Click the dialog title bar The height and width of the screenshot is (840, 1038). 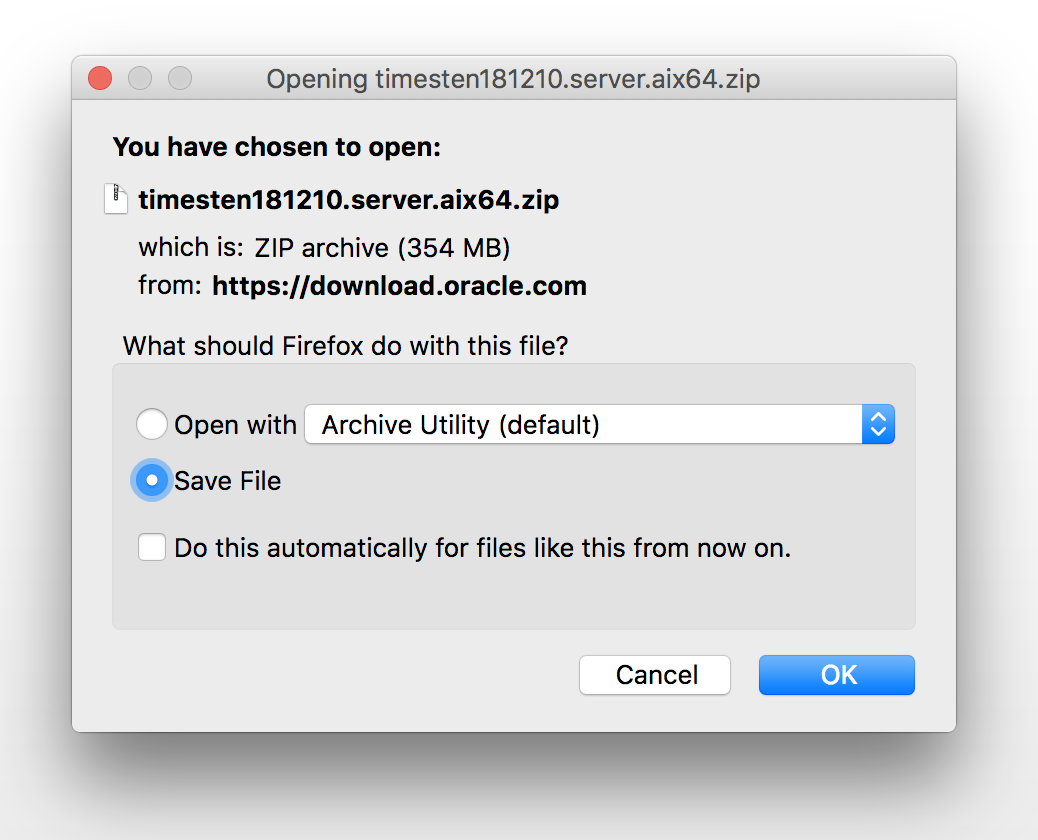(514, 79)
